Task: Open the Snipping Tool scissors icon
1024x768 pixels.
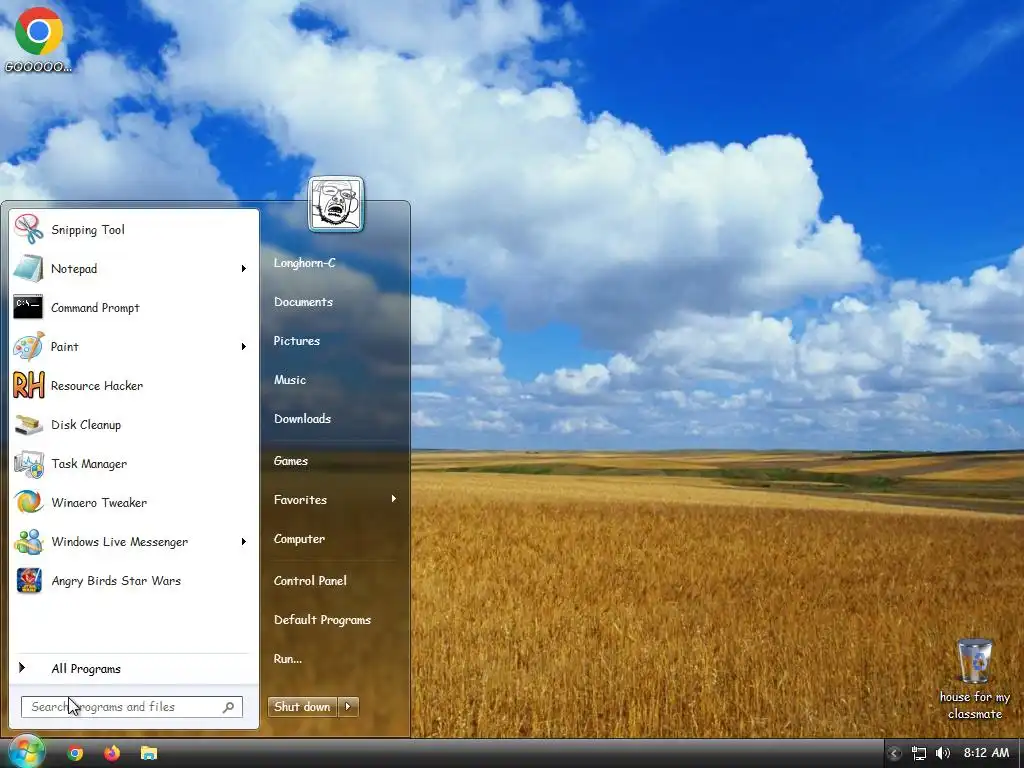Action: click(x=29, y=229)
